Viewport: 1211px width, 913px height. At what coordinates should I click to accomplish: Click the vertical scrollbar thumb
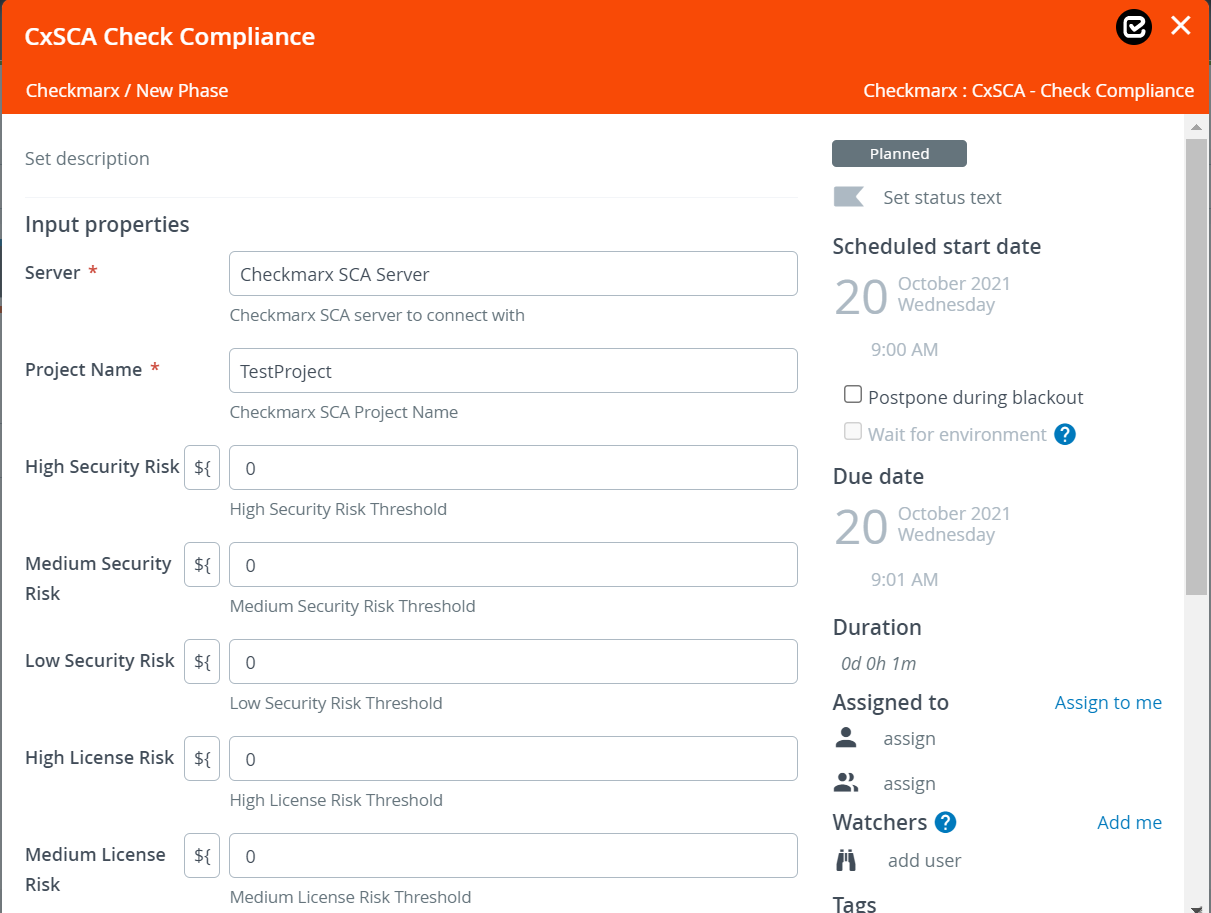point(1196,367)
